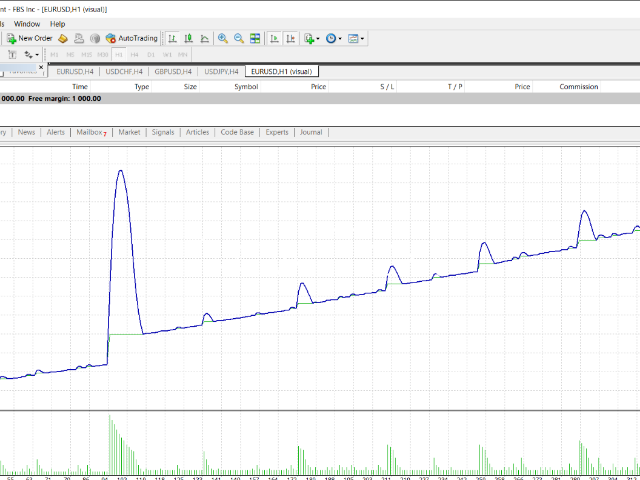
Task: Switch to the EURUSD,H4 chart tab
Action: coord(75,71)
